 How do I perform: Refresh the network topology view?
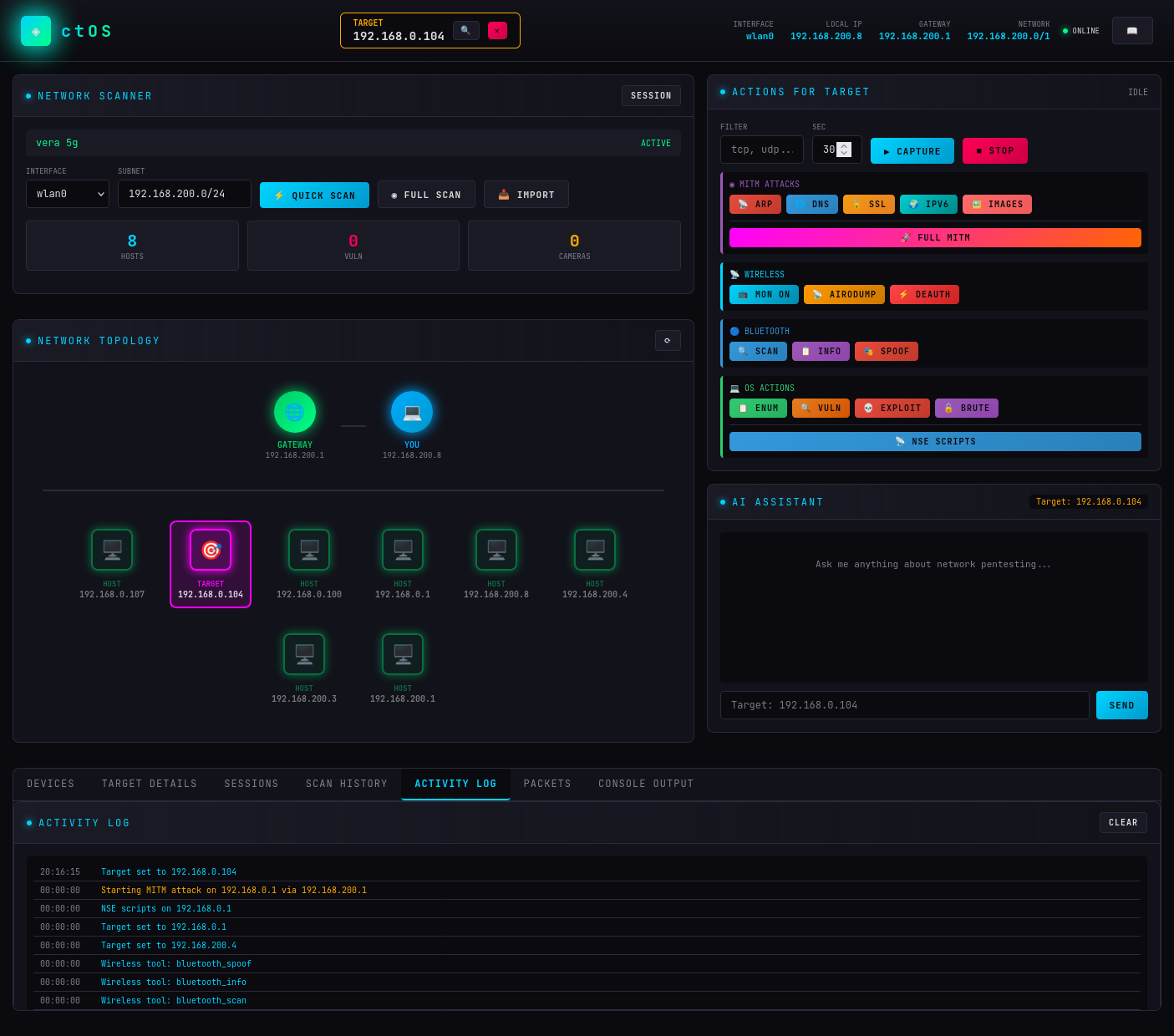pos(668,340)
